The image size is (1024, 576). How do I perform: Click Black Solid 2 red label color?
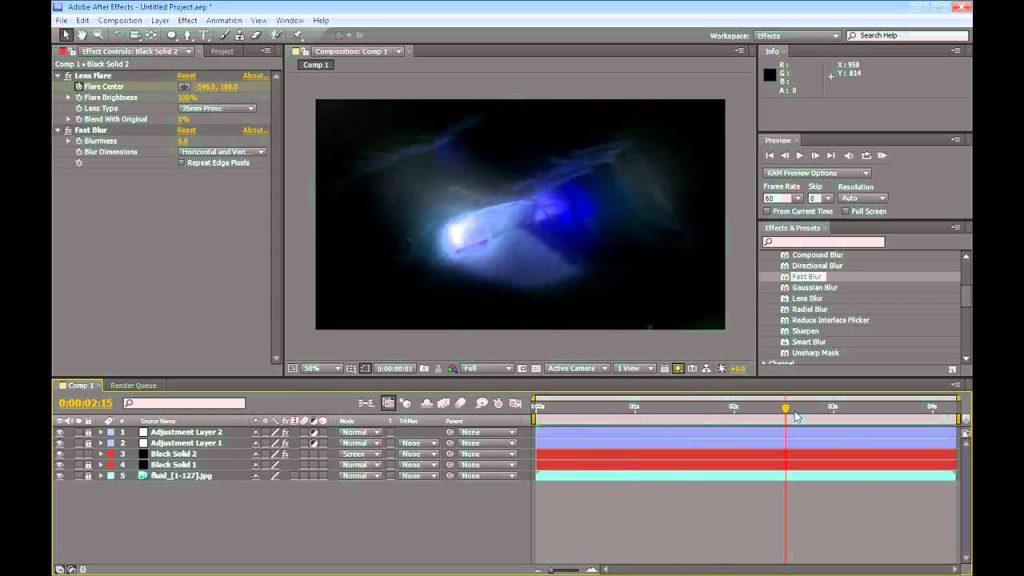point(111,454)
